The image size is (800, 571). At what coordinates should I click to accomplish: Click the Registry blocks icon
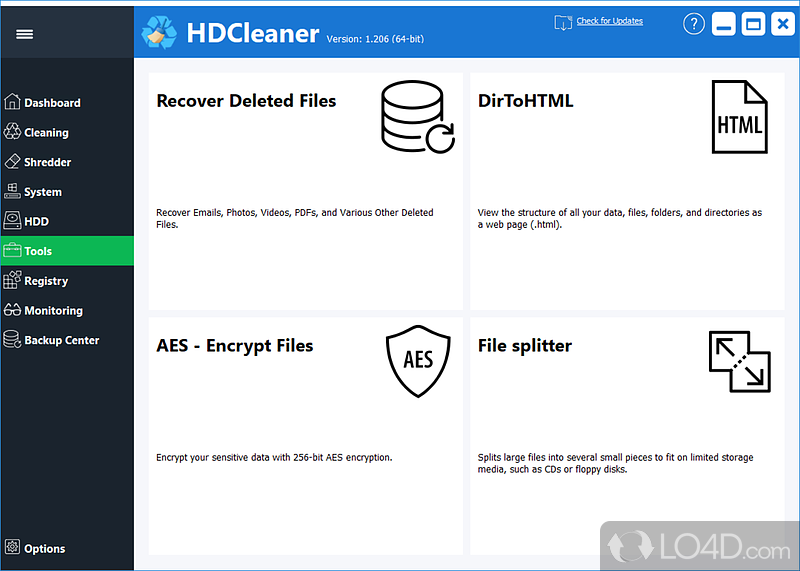12,280
